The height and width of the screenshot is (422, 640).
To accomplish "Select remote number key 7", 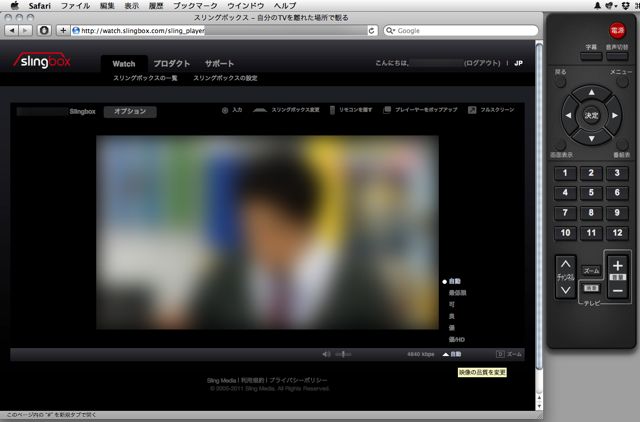I will coord(565,213).
